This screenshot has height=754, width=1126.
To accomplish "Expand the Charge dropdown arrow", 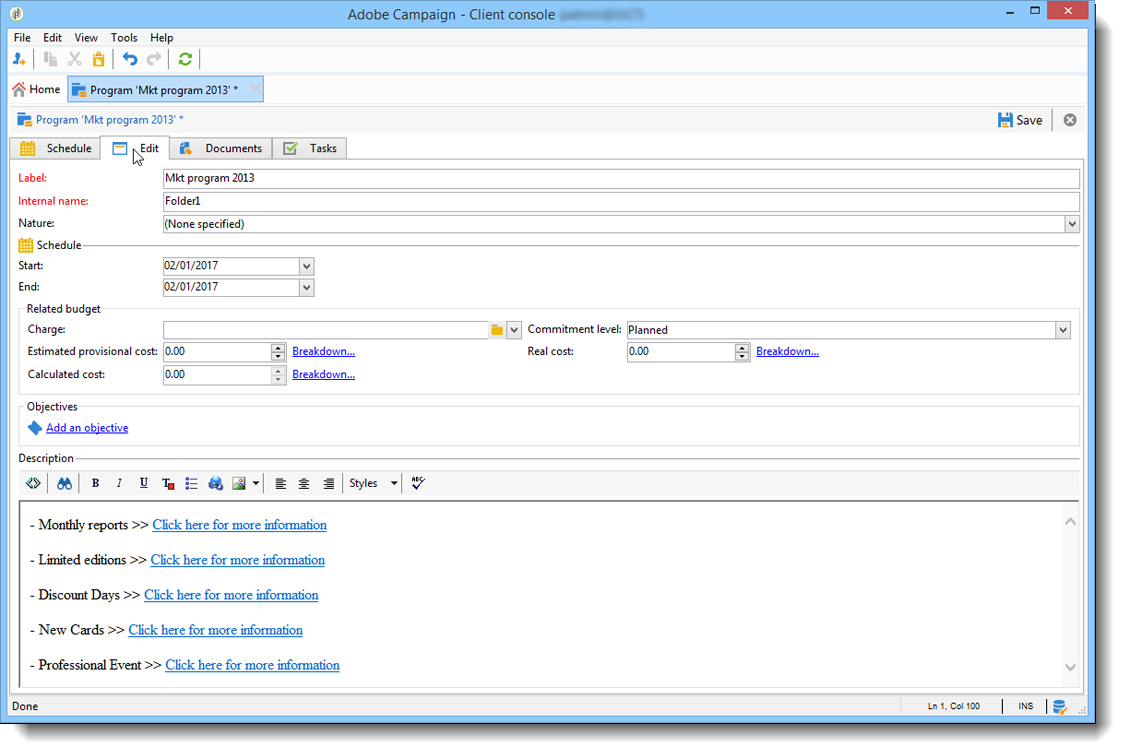I will 513,330.
